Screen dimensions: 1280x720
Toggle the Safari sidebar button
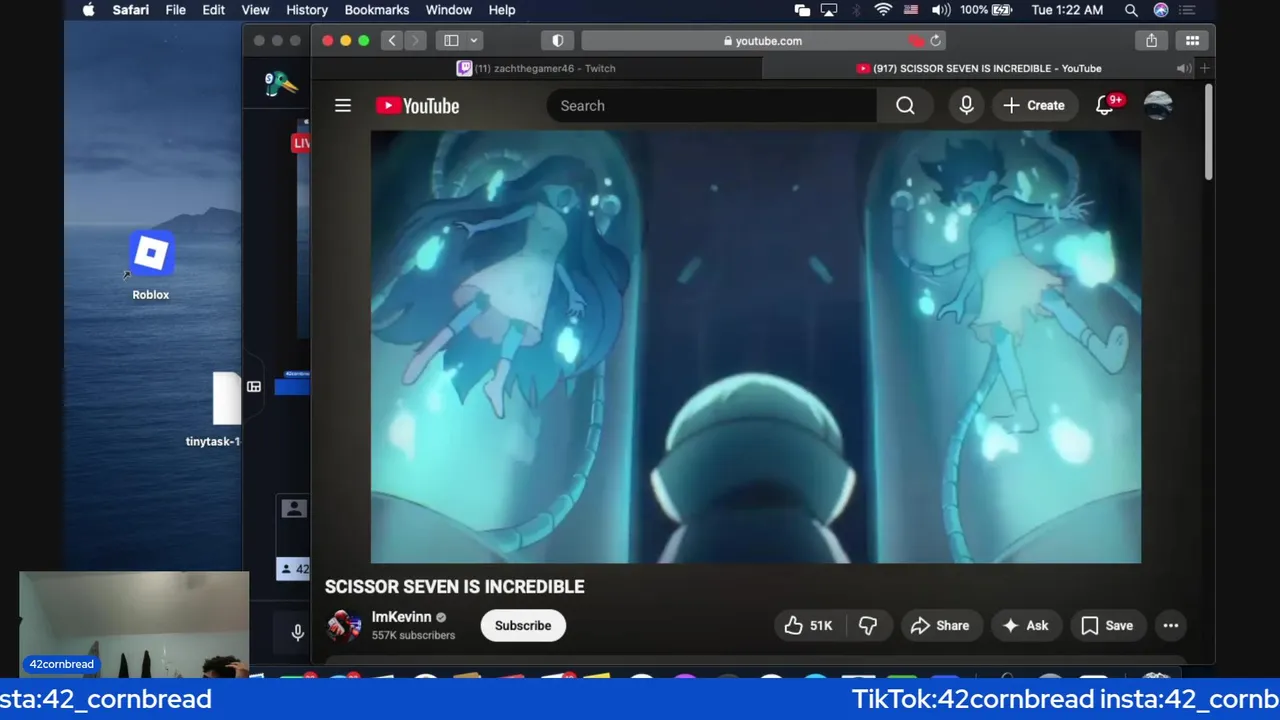451,41
